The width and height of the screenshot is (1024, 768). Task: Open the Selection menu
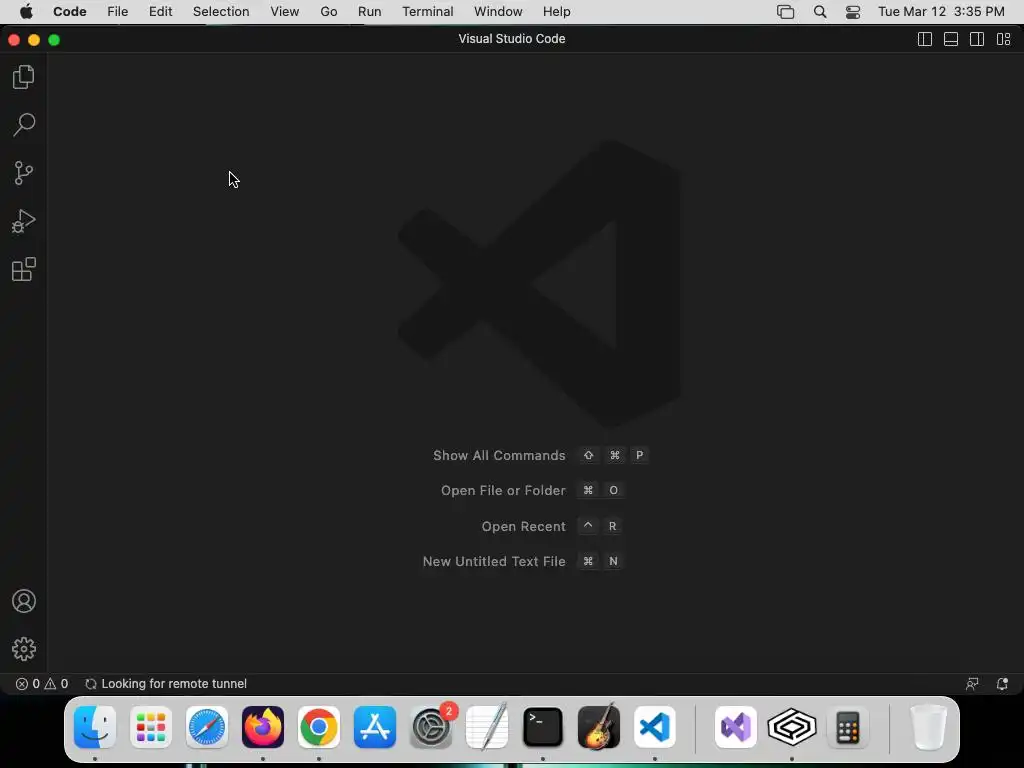[221, 12]
